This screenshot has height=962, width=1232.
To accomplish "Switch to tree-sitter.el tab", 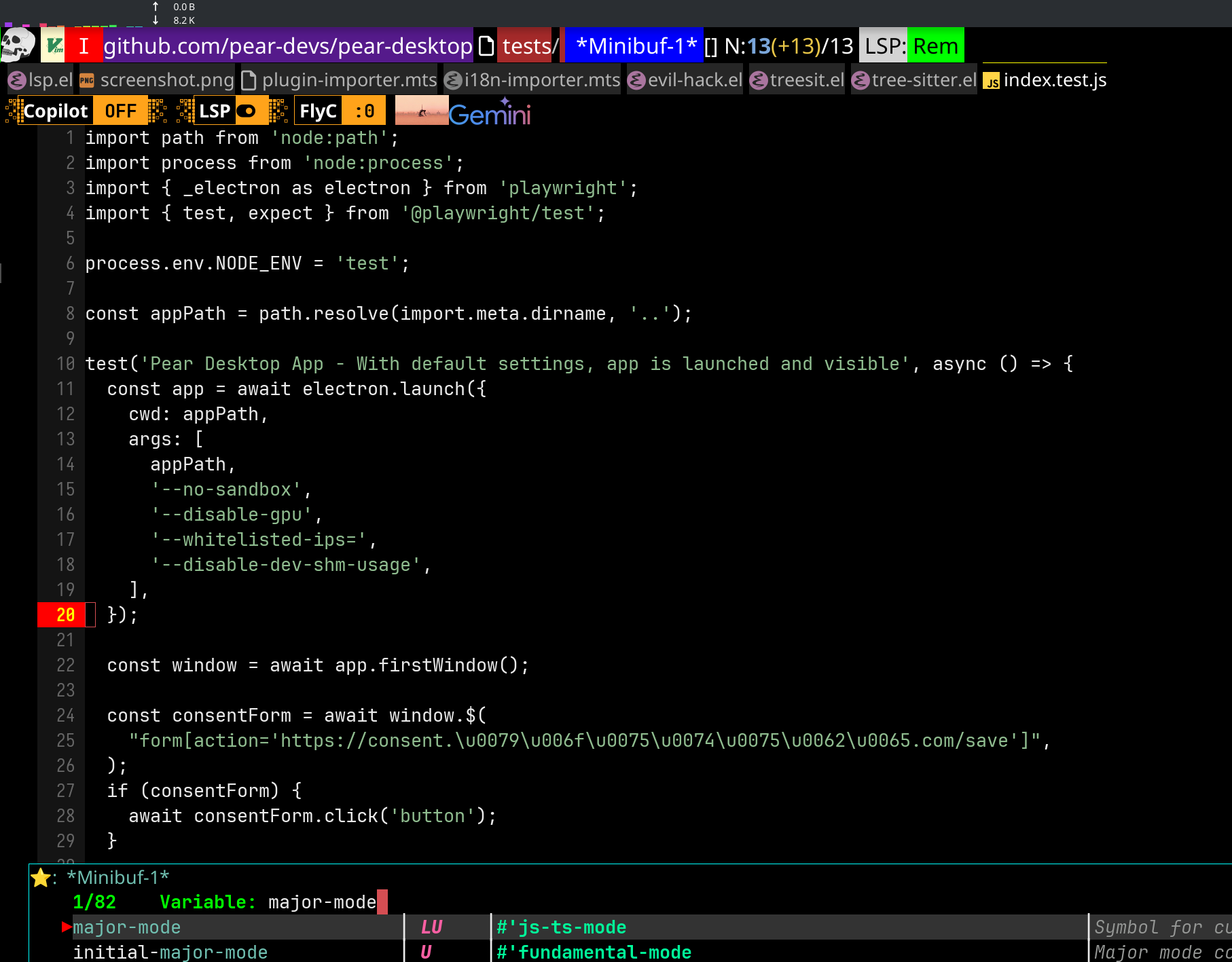I will 923,80.
